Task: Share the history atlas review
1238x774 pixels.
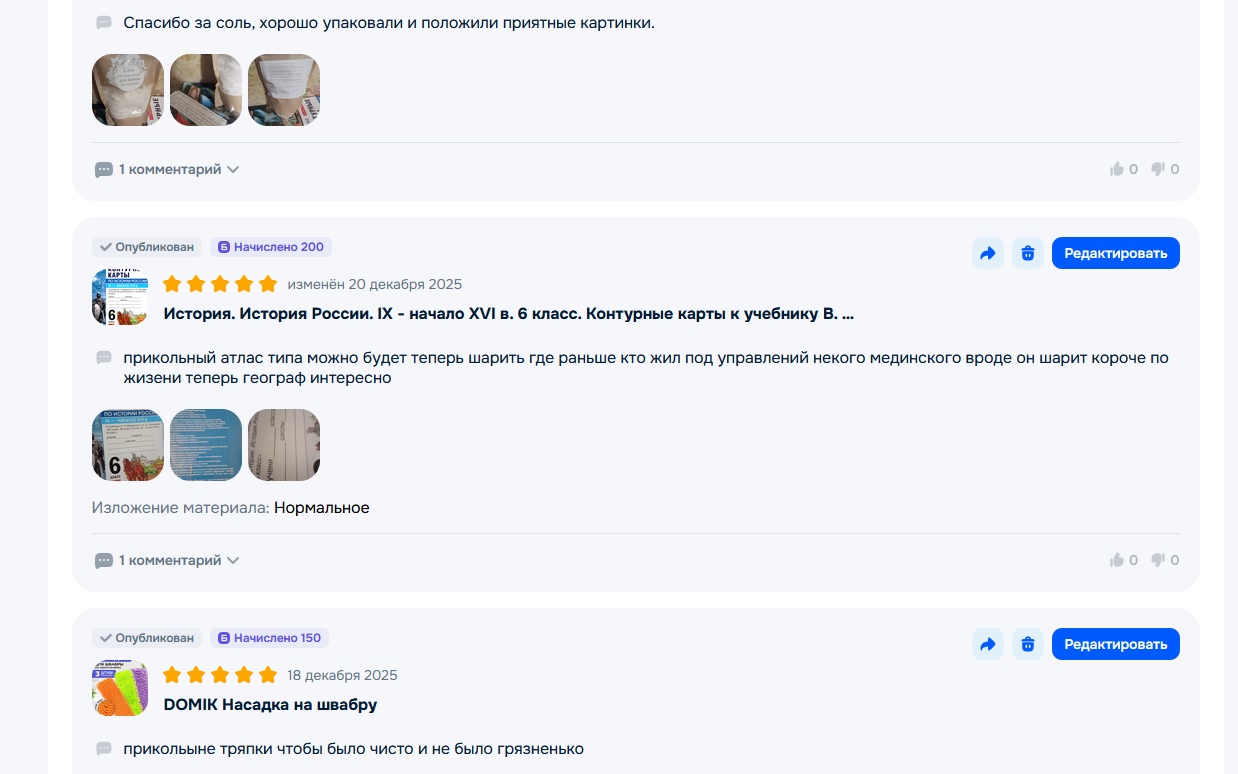Action: click(x=988, y=253)
